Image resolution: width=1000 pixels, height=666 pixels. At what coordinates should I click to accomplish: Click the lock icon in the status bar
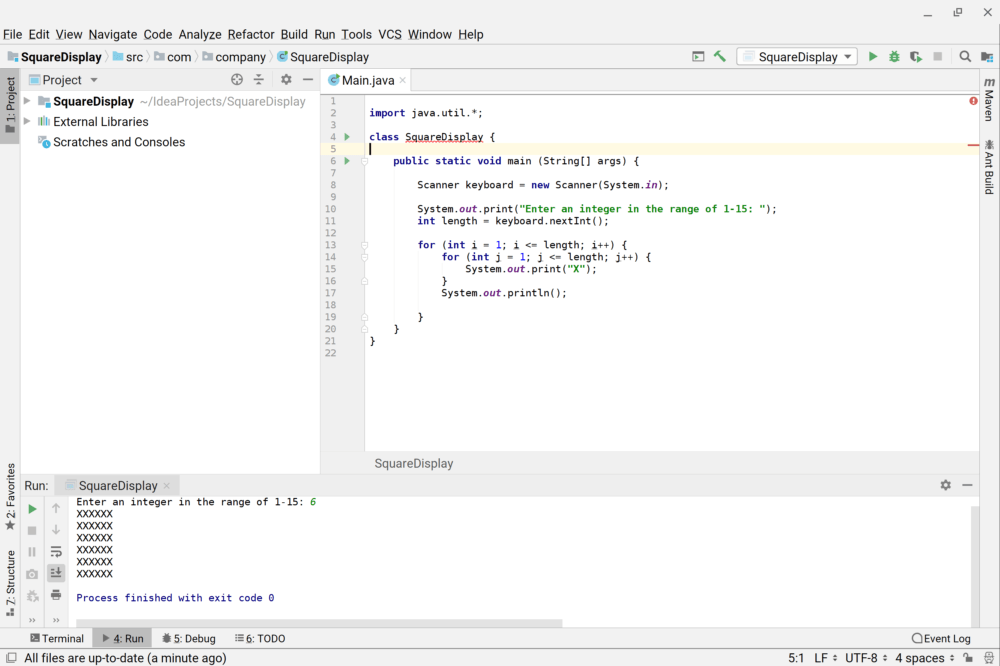[968, 658]
